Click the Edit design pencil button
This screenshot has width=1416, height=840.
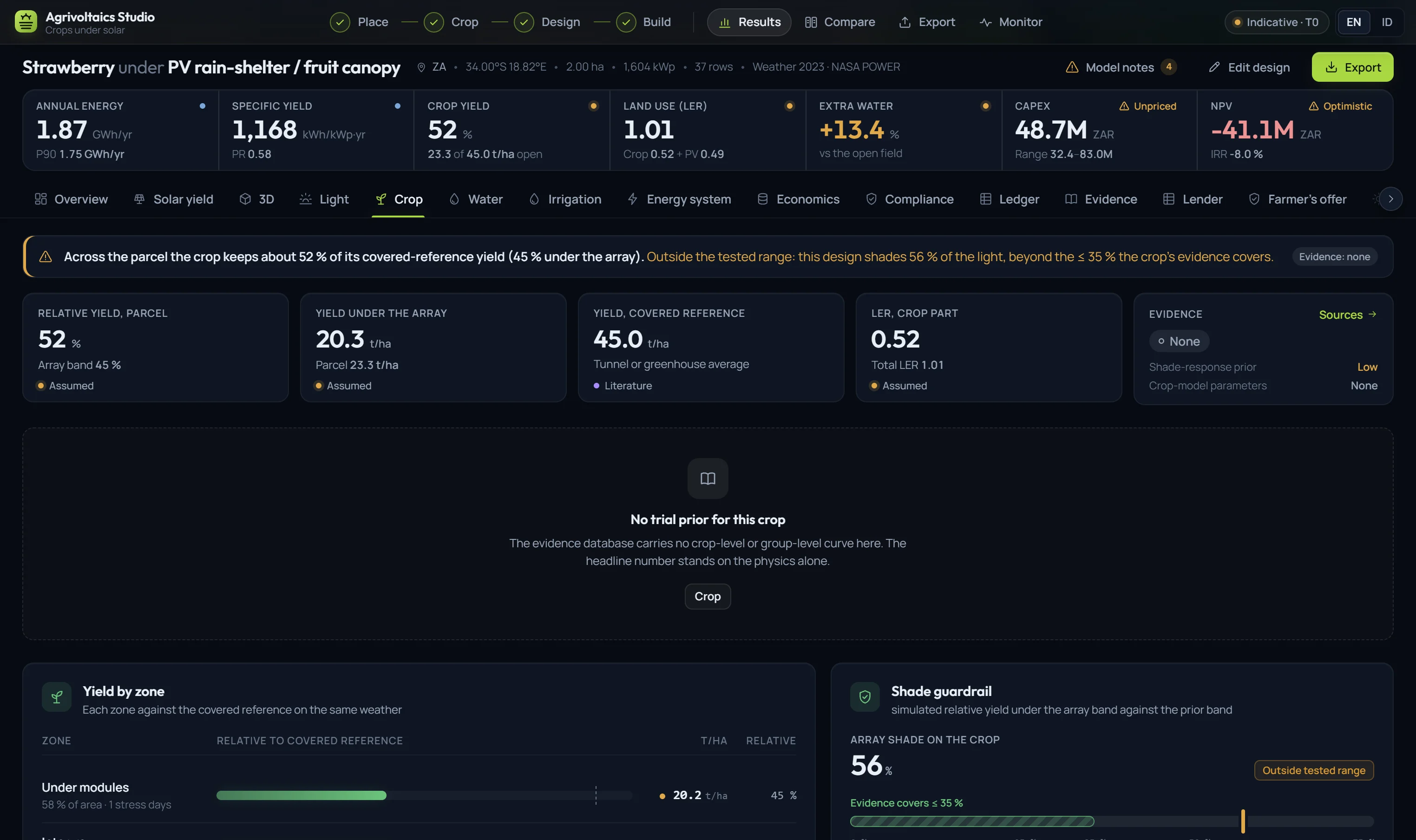(1249, 67)
